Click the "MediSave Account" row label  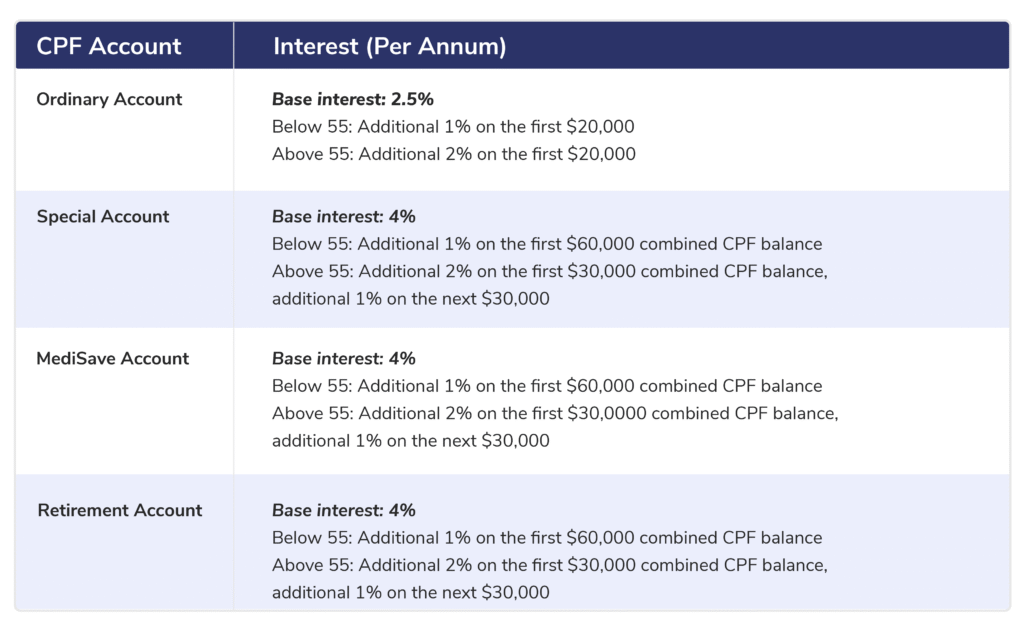coord(112,358)
